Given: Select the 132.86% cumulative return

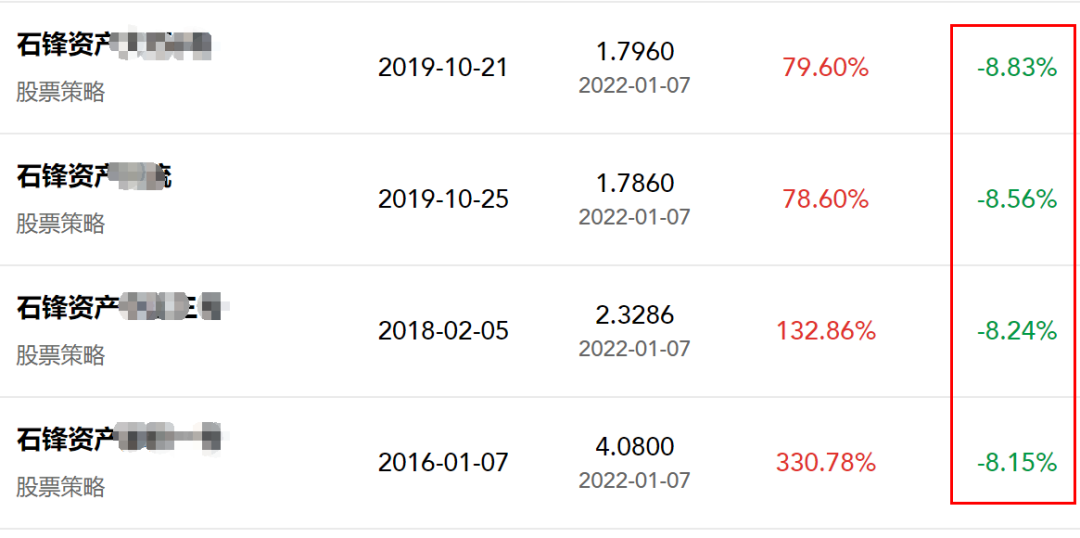Looking at the screenshot, I should click(826, 331).
